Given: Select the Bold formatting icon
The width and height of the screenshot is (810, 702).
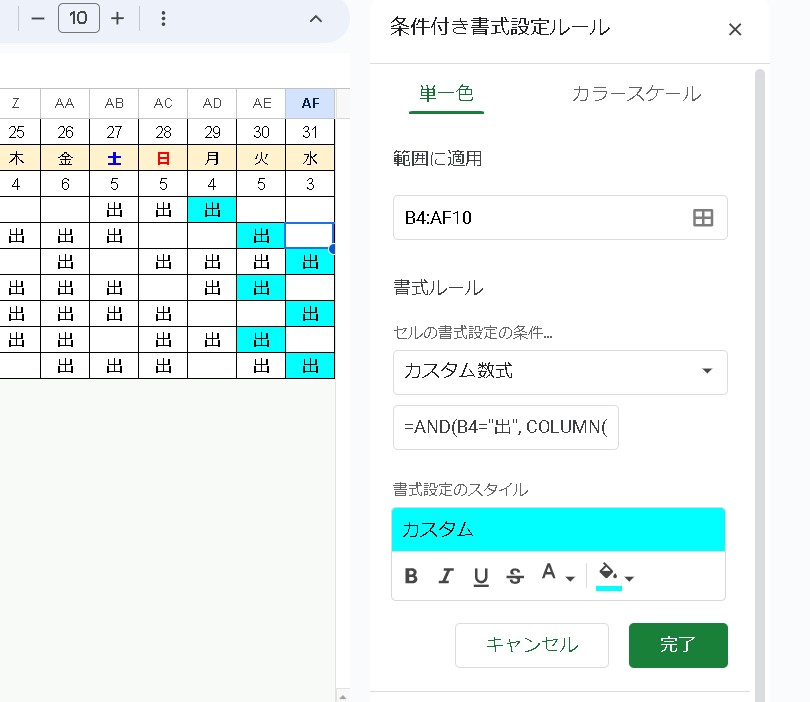Looking at the screenshot, I should pyautogui.click(x=409, y=576).
